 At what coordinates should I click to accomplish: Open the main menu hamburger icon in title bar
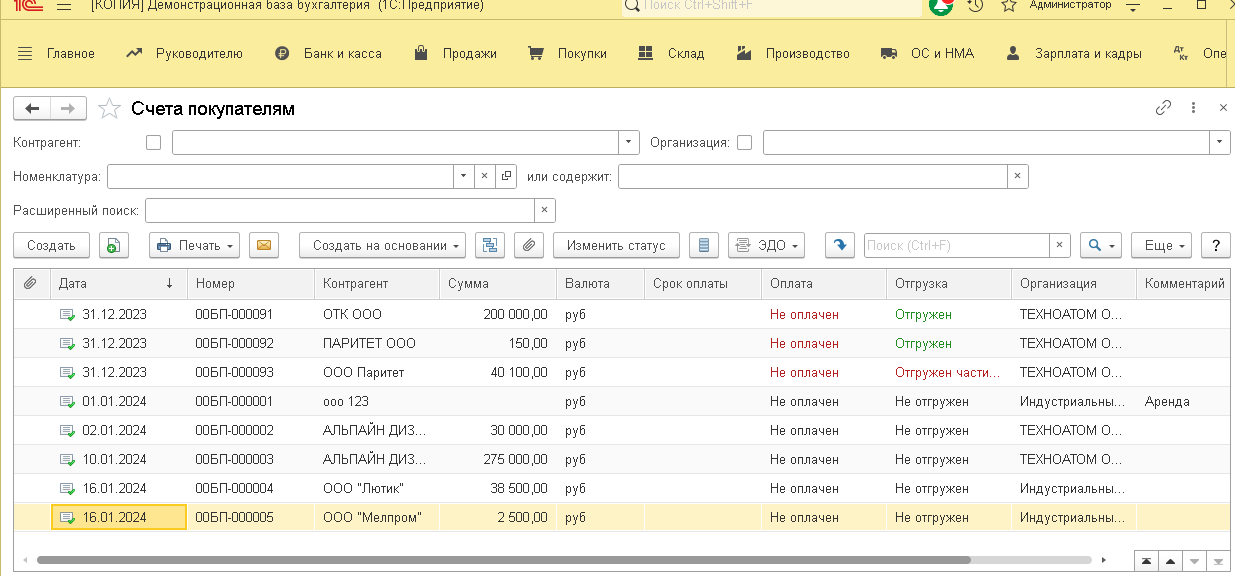coord(64,6)
